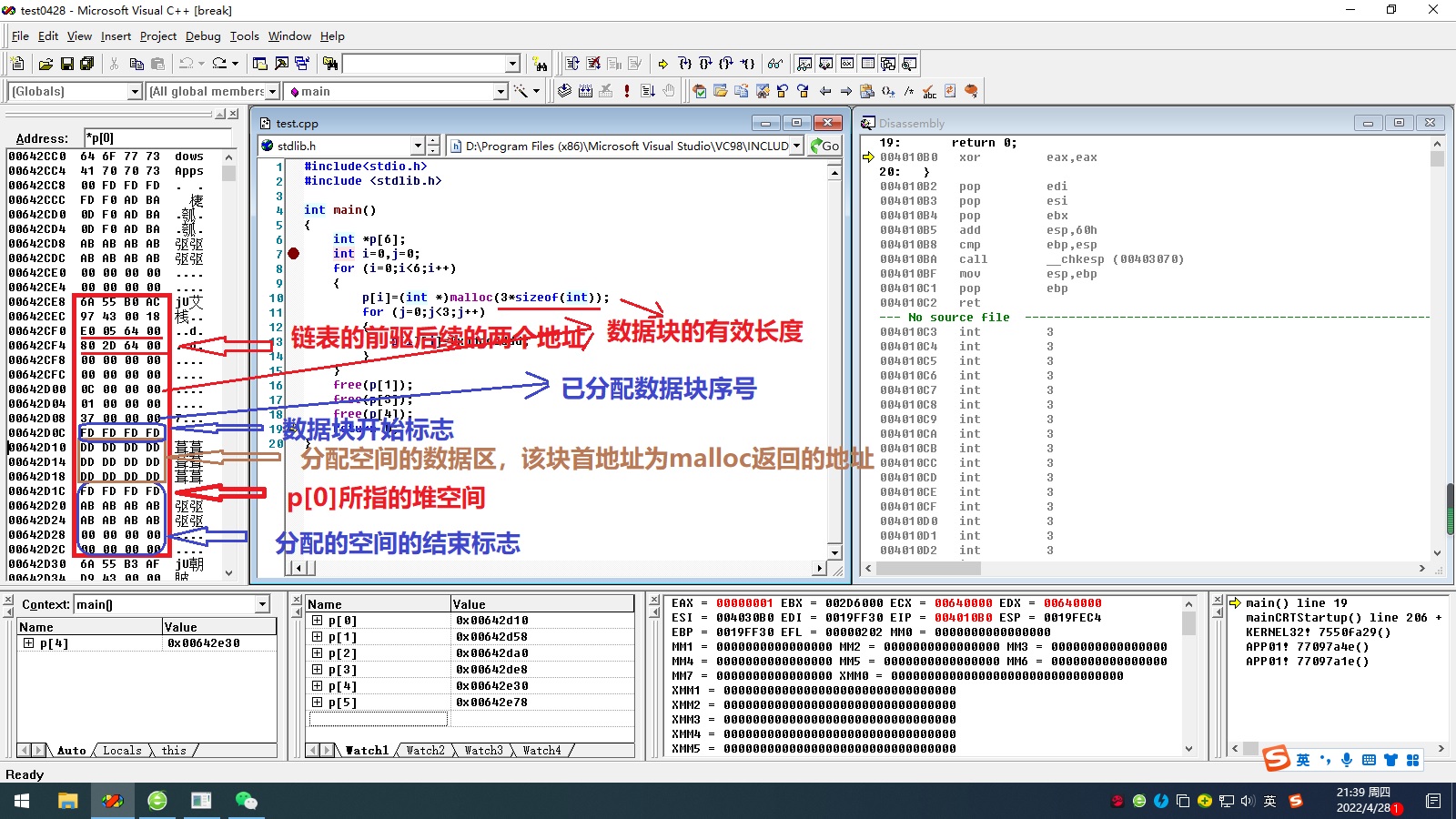Click the Open file toolbar icon
The width and height of the screenshot is (1456, 819).
45,64
